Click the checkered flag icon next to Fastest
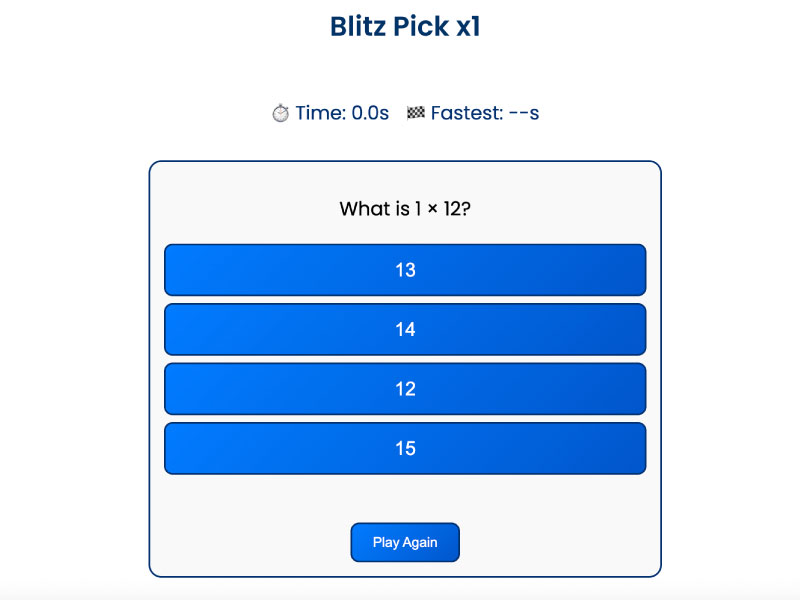 417,113
